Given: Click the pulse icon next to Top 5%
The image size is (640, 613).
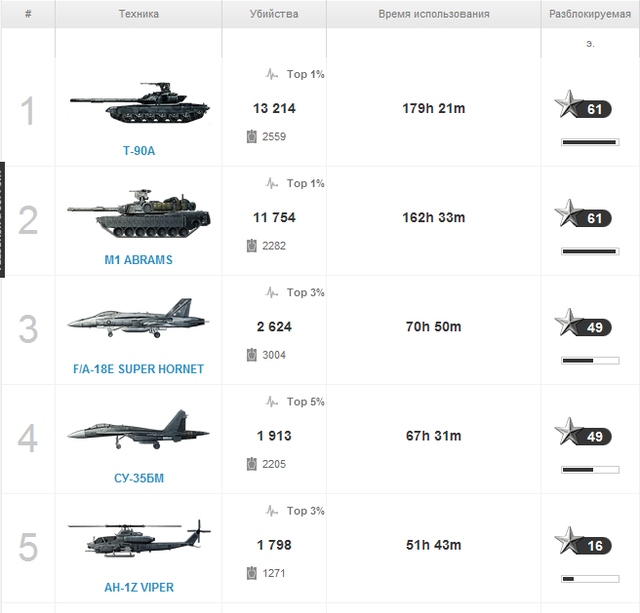Looking at the screenshot, I should (x=272, y=402).
